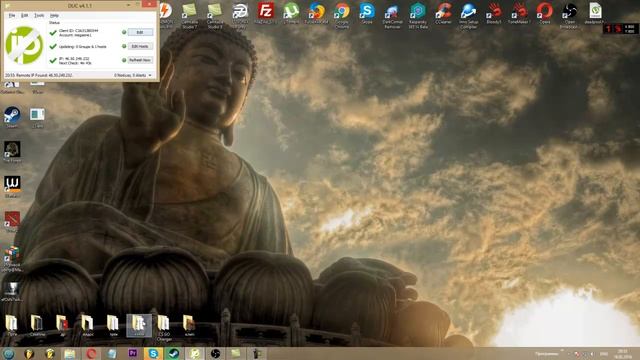Click the No-IP logo in DUC window
This screenshot has height=360, width=640.
coord(24,45)
